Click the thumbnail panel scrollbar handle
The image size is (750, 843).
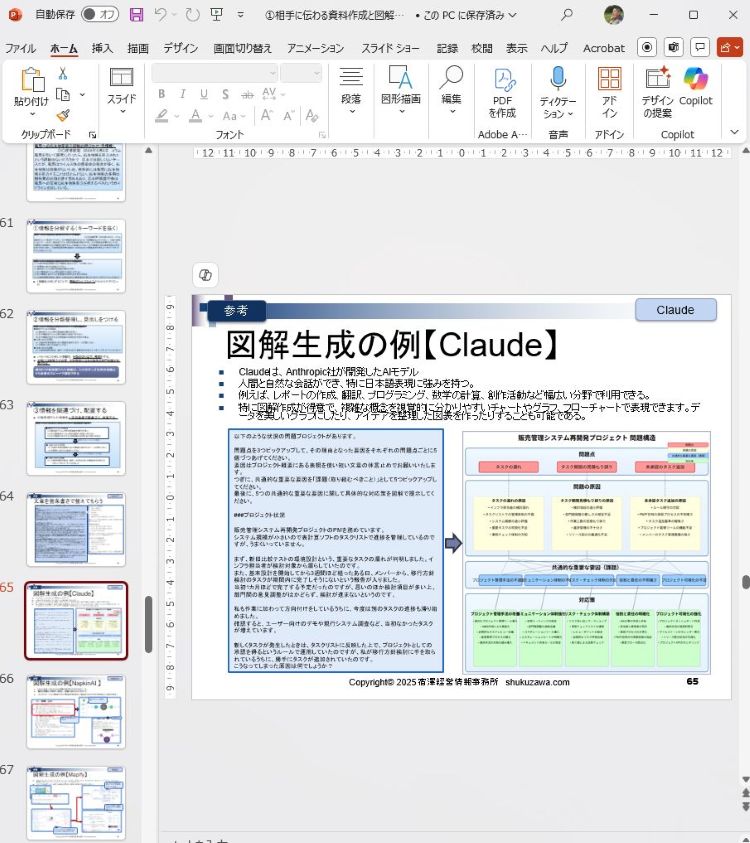(149, 624)
